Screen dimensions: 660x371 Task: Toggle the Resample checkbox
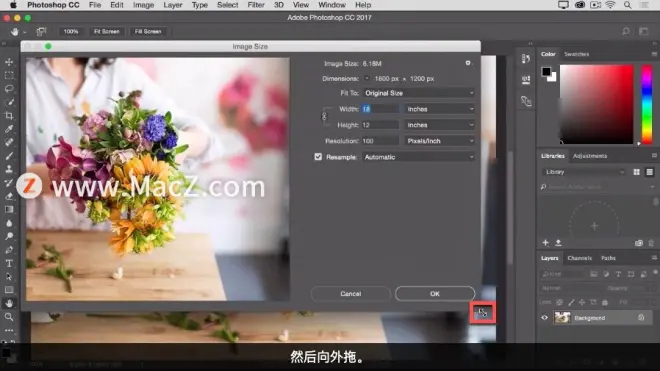coord(318,157)
